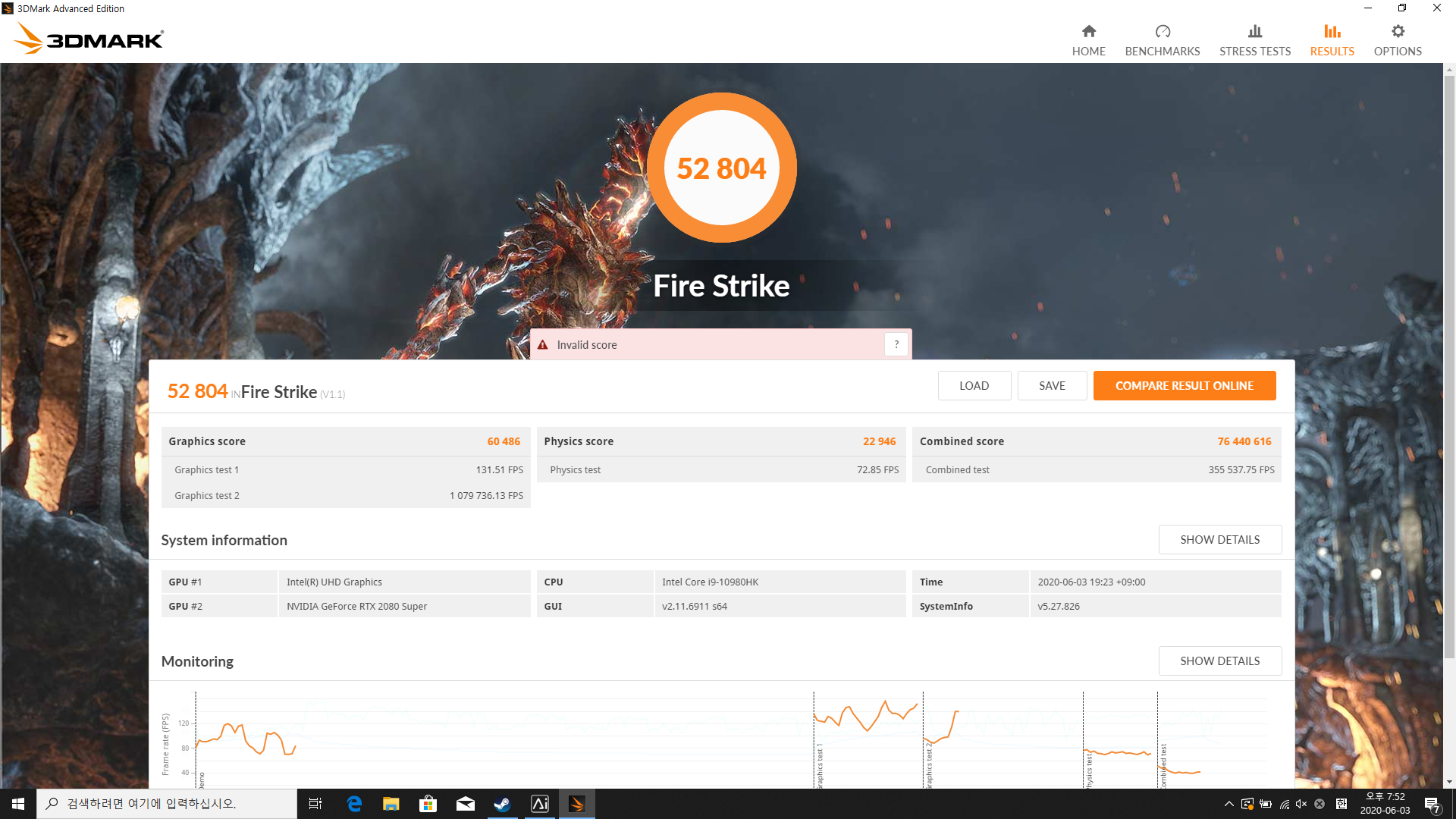Click Compare Result Online button
Image resolution: width=1456 pixels, height=819 pixels.
[1184, 385]
